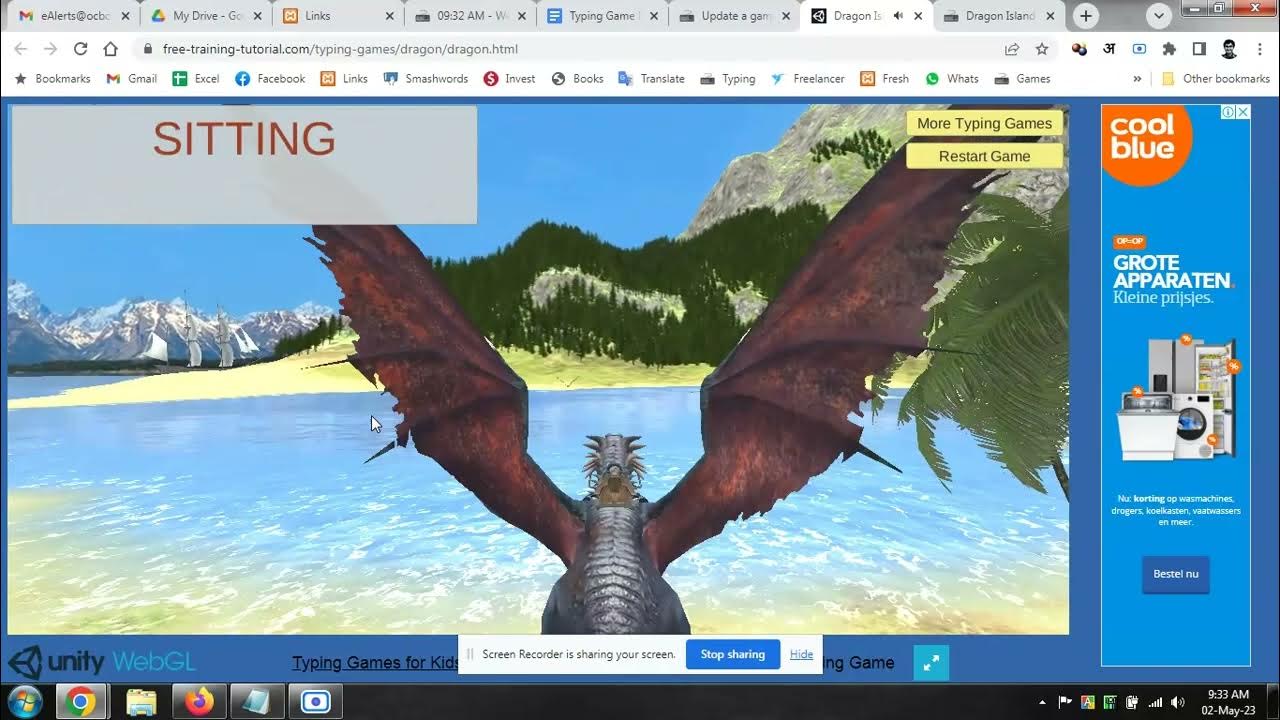Open the Extensions puzzle icon

click(1169, 49)
